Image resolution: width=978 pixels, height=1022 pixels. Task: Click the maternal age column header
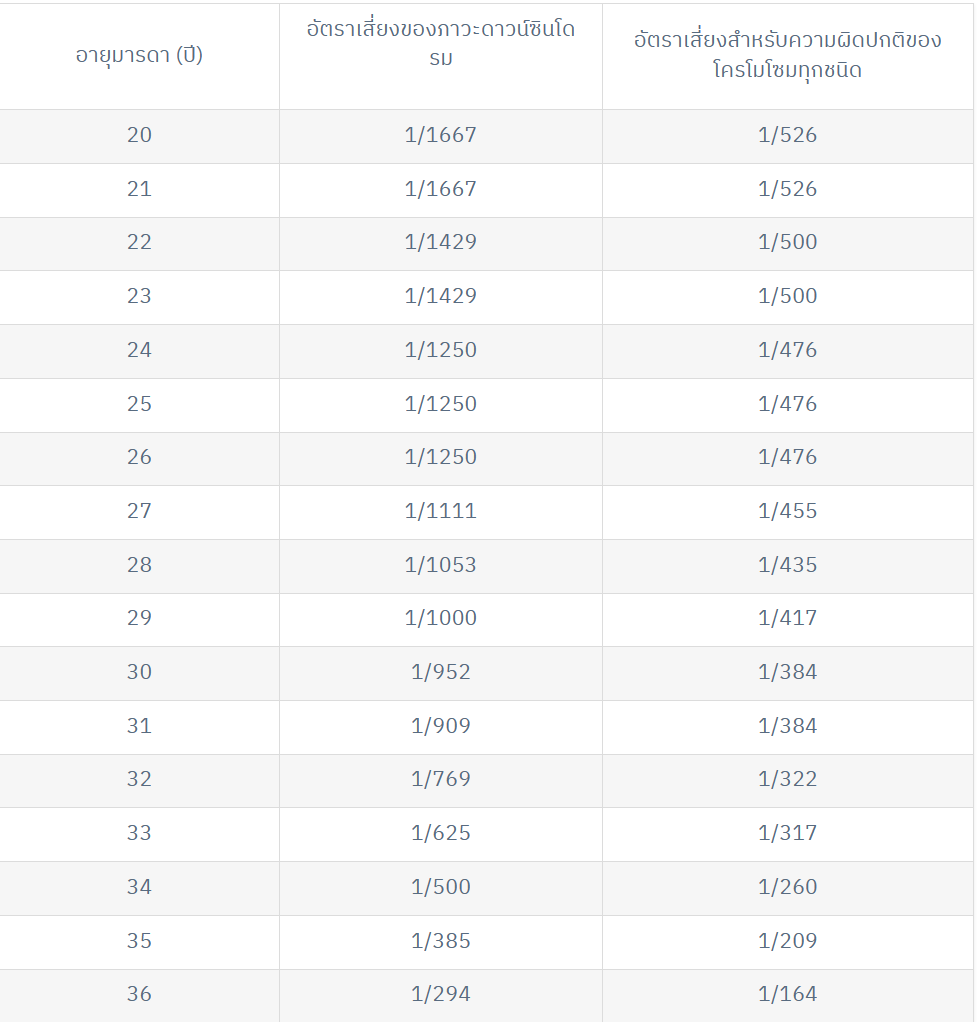click(139, 56)
